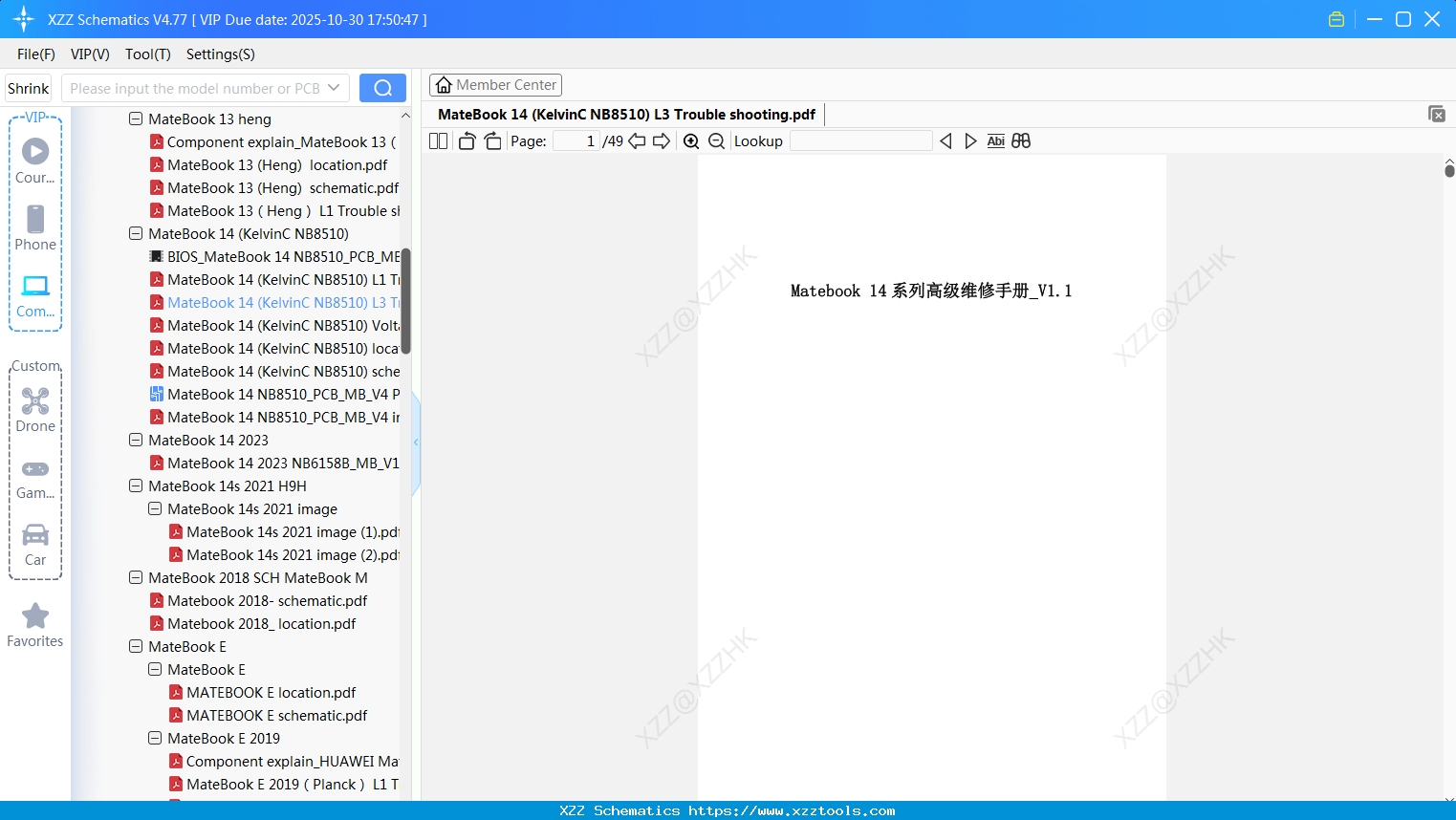Open MateBook 13 (Heng) schematic.pdf
The width and height of the screenshot is (1456, 820).
(274, 188)
